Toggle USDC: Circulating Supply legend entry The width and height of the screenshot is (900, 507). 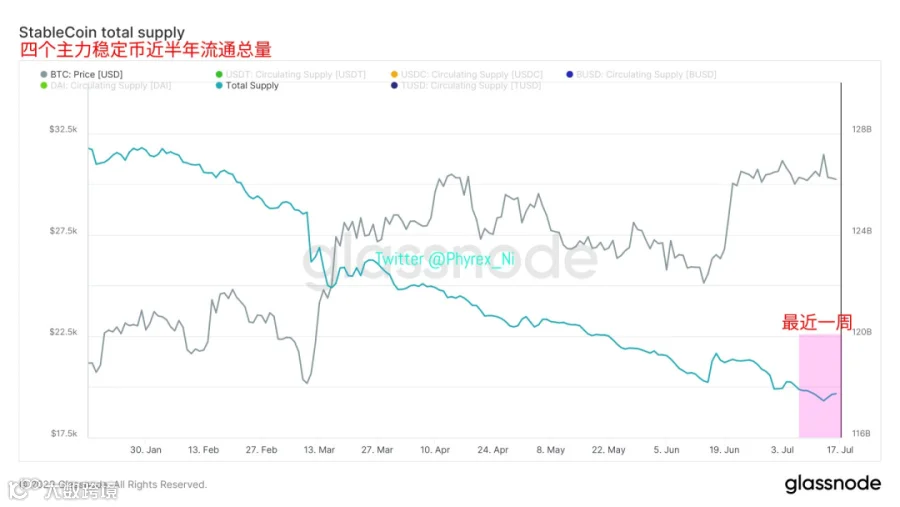[467, 74]
